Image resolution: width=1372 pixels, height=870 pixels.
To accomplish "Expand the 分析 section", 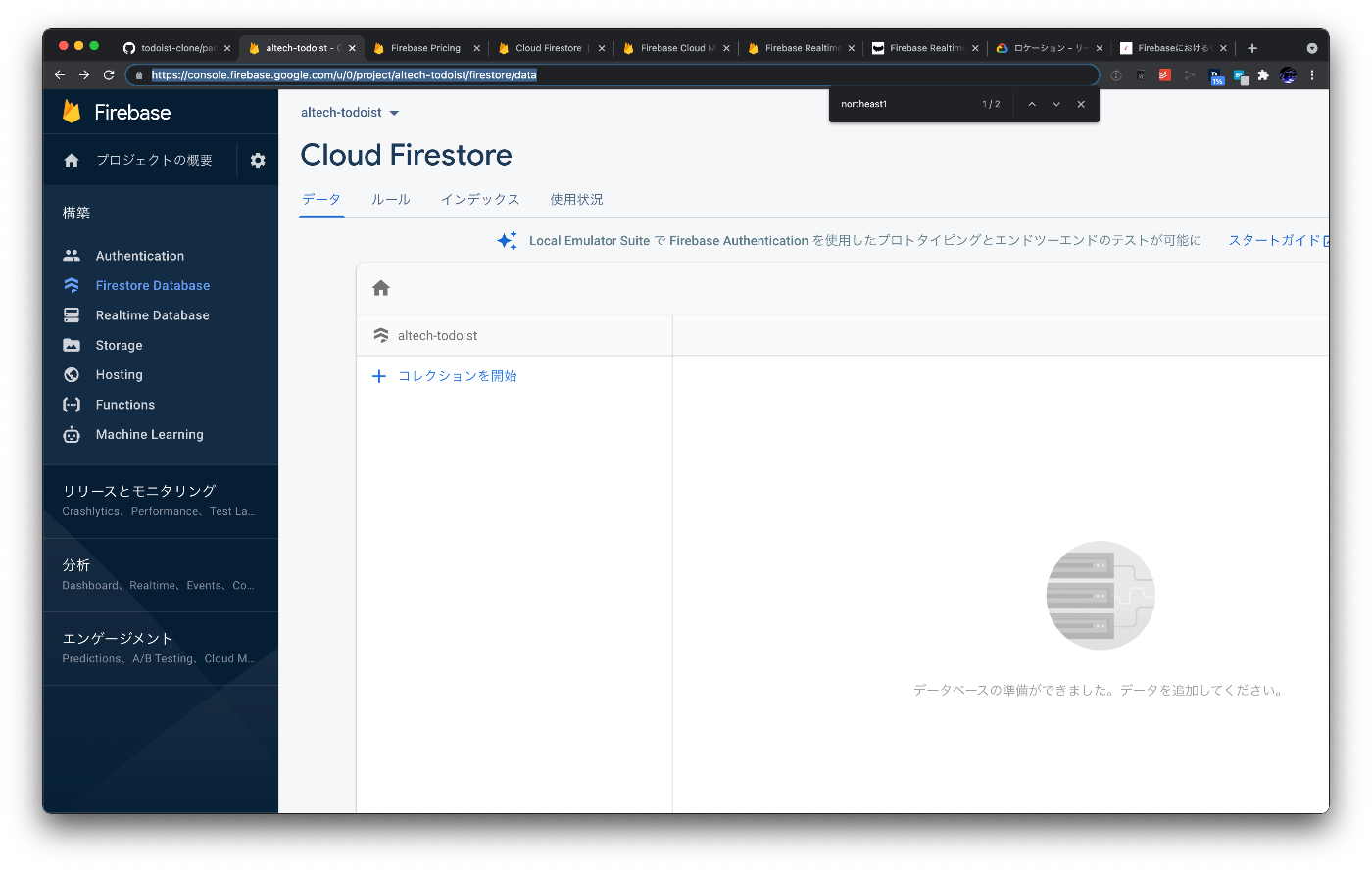I will [161, 575].
